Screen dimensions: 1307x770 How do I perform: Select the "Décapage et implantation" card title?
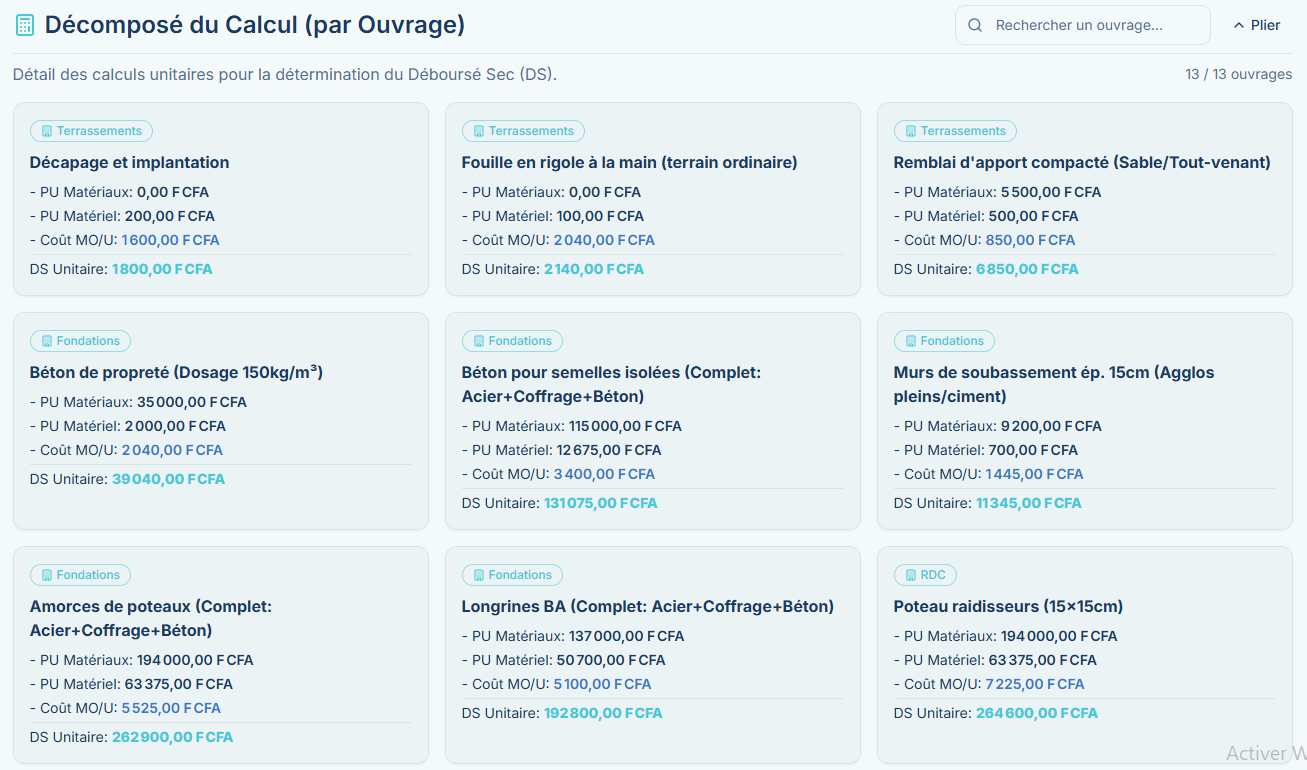click(130, 162)
